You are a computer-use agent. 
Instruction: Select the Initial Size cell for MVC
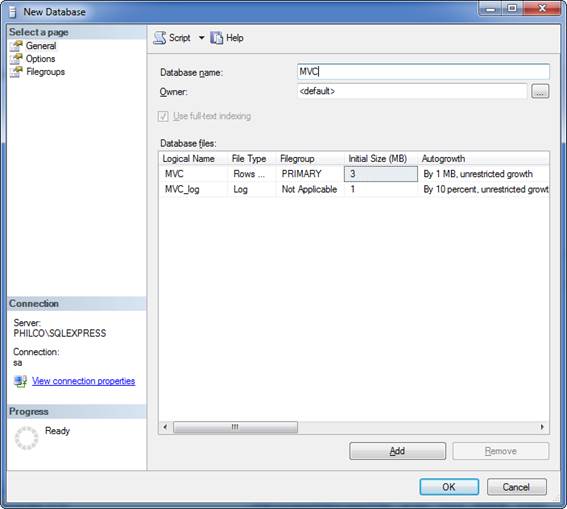tap(381, 174)
